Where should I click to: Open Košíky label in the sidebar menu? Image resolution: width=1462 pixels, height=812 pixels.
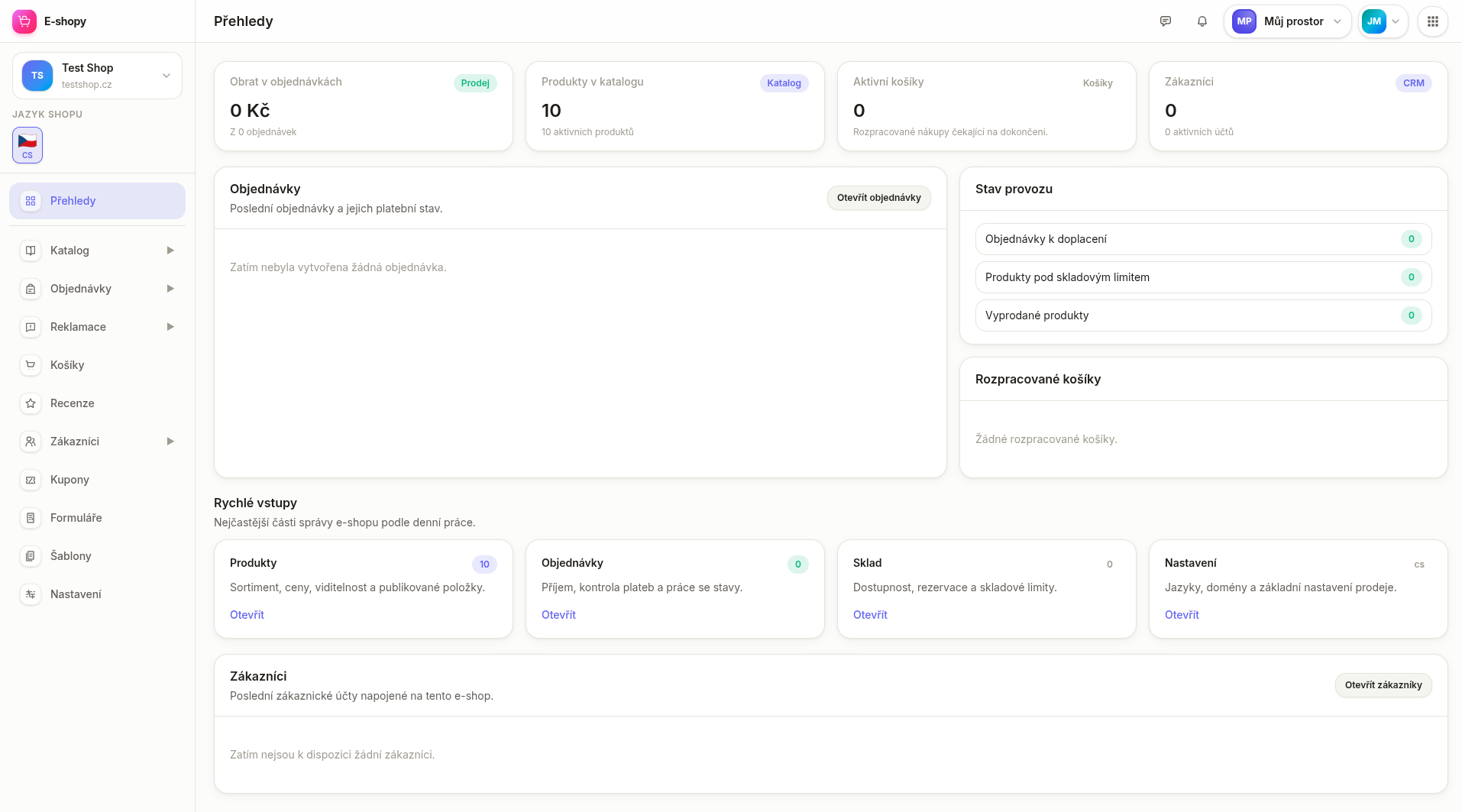(67, 365)
